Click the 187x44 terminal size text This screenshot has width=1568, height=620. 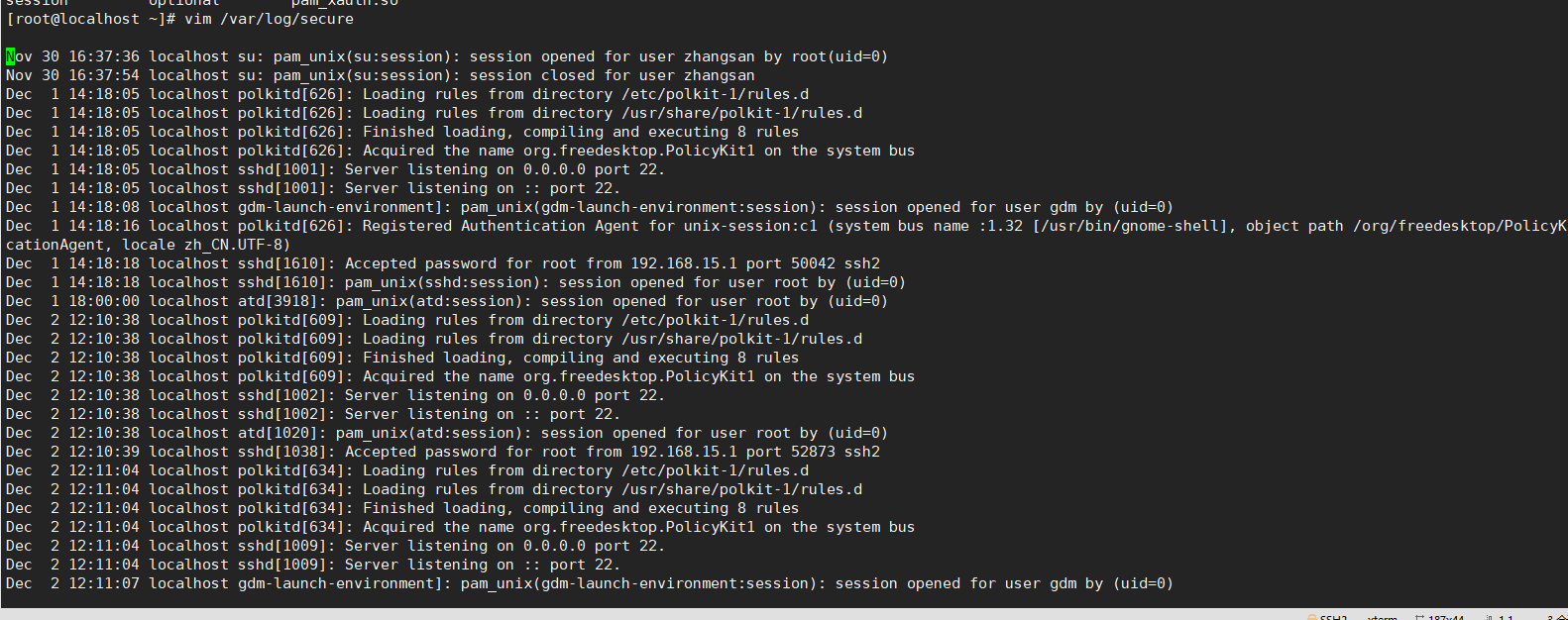click(x=1446, y=617)
